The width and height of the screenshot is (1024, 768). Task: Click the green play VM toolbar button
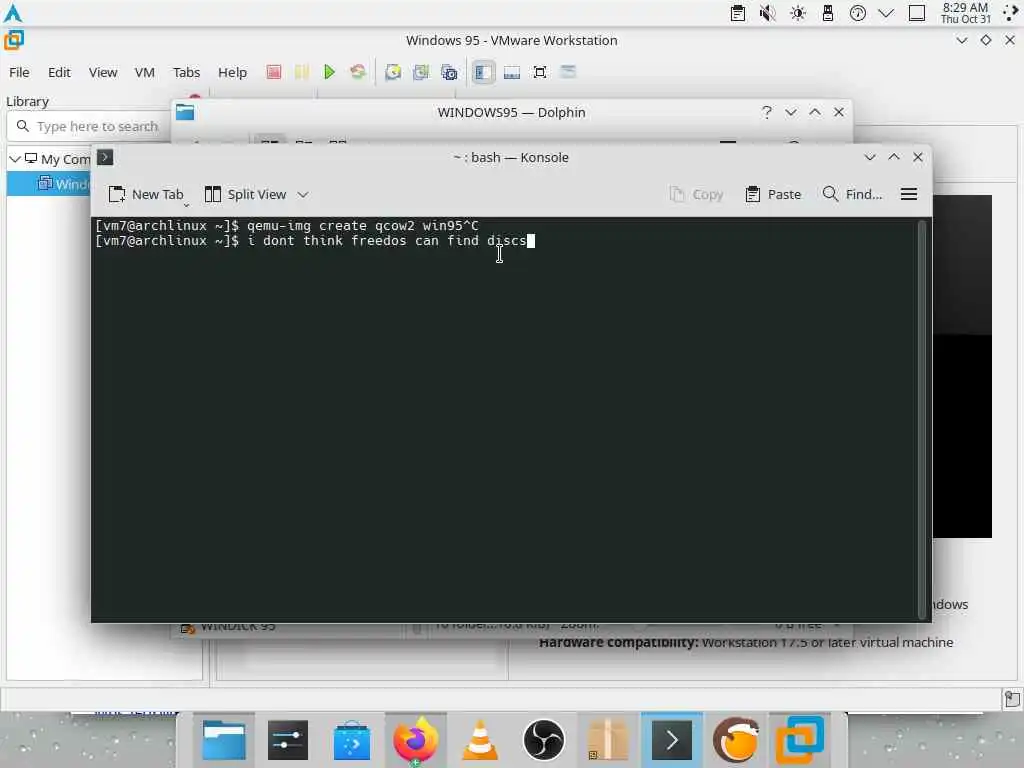pyautogui.click(x=330, y=72)
